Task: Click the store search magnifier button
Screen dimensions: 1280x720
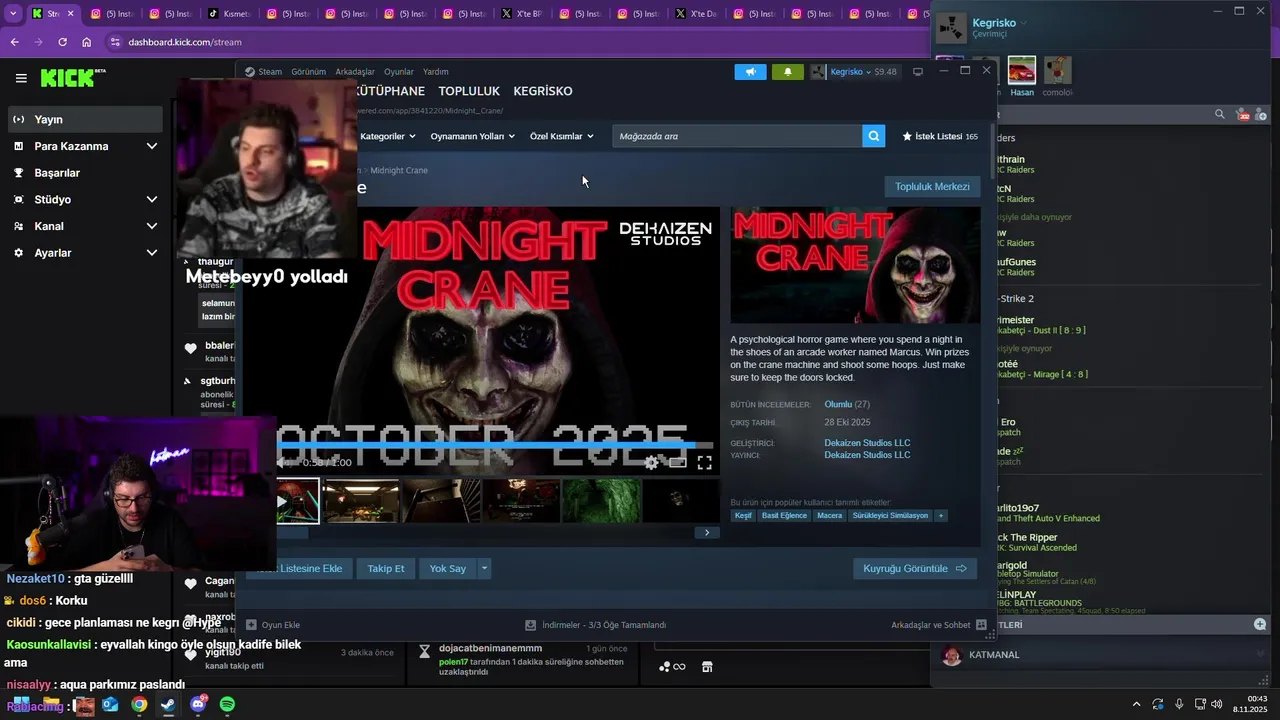Action: [874, 136]
